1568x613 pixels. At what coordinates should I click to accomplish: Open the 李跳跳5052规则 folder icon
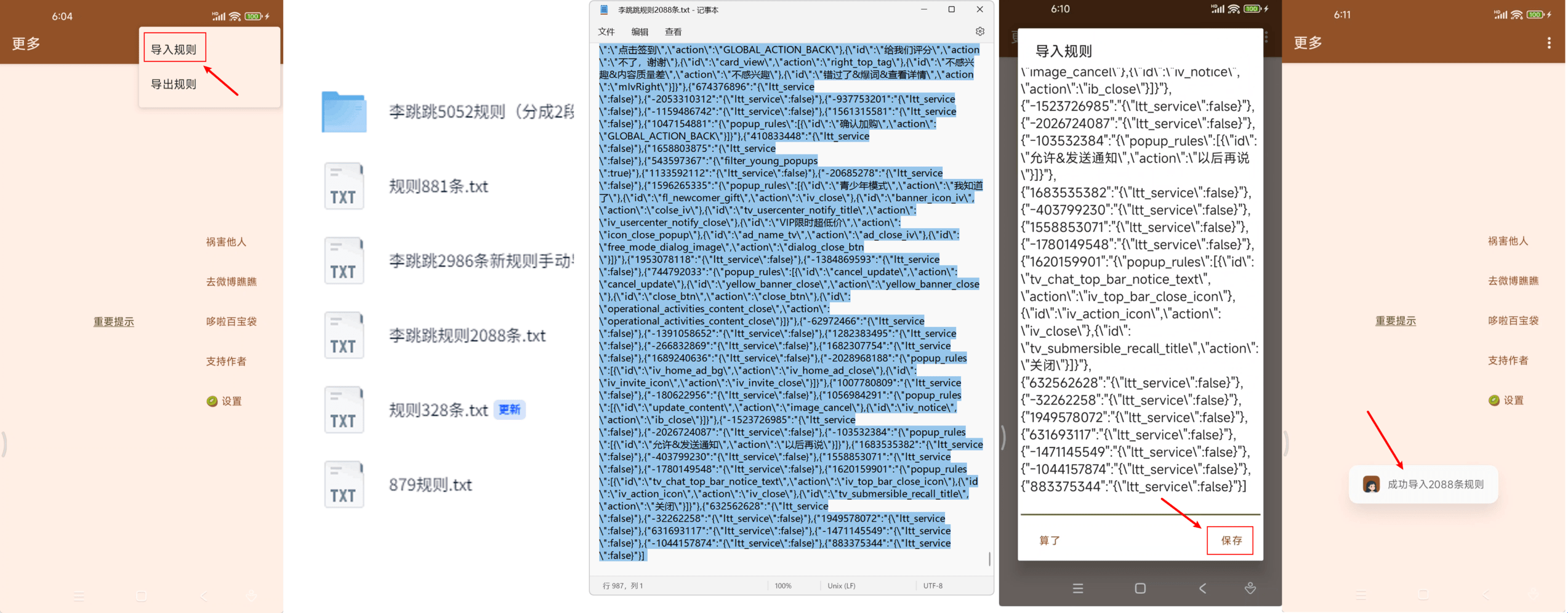point(344,112)
